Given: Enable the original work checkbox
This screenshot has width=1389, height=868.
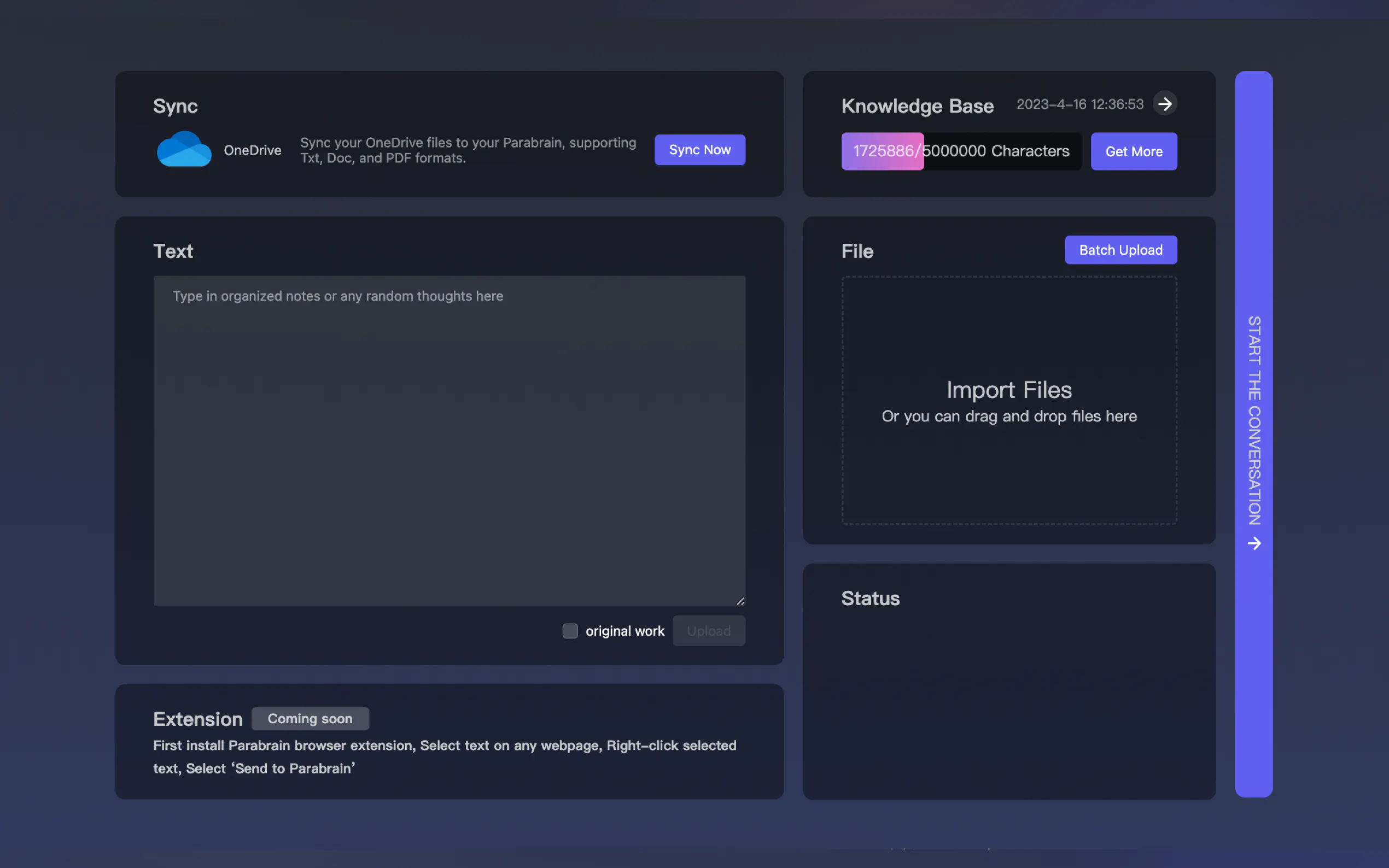Looking at the screenshot, I should pos(570,631).
